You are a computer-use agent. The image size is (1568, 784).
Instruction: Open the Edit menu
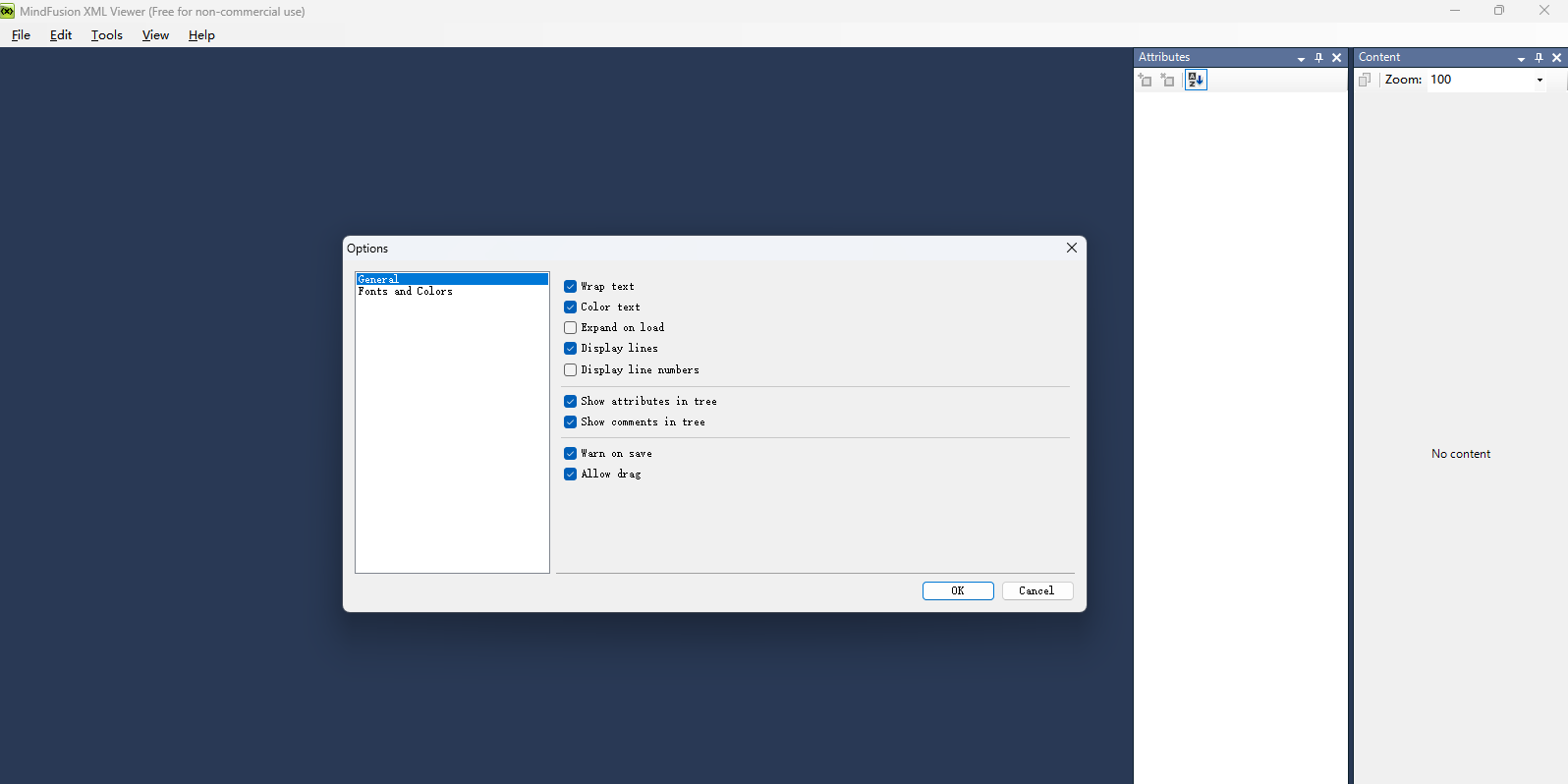tap(61, 35)
